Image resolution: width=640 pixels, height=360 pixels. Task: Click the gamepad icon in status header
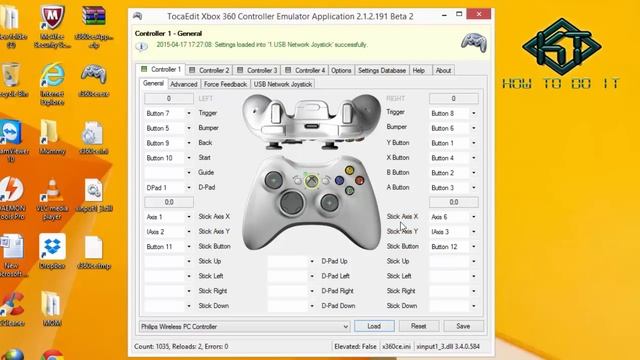coord(474,42)
